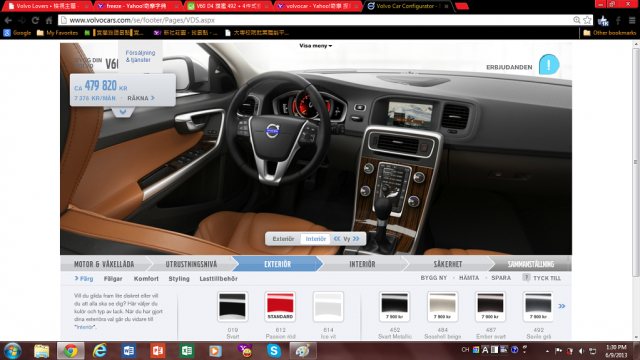Open the SÄKERHET step
Image resolution: width=640 pixels, height=360 pixels.
(448, 264)
